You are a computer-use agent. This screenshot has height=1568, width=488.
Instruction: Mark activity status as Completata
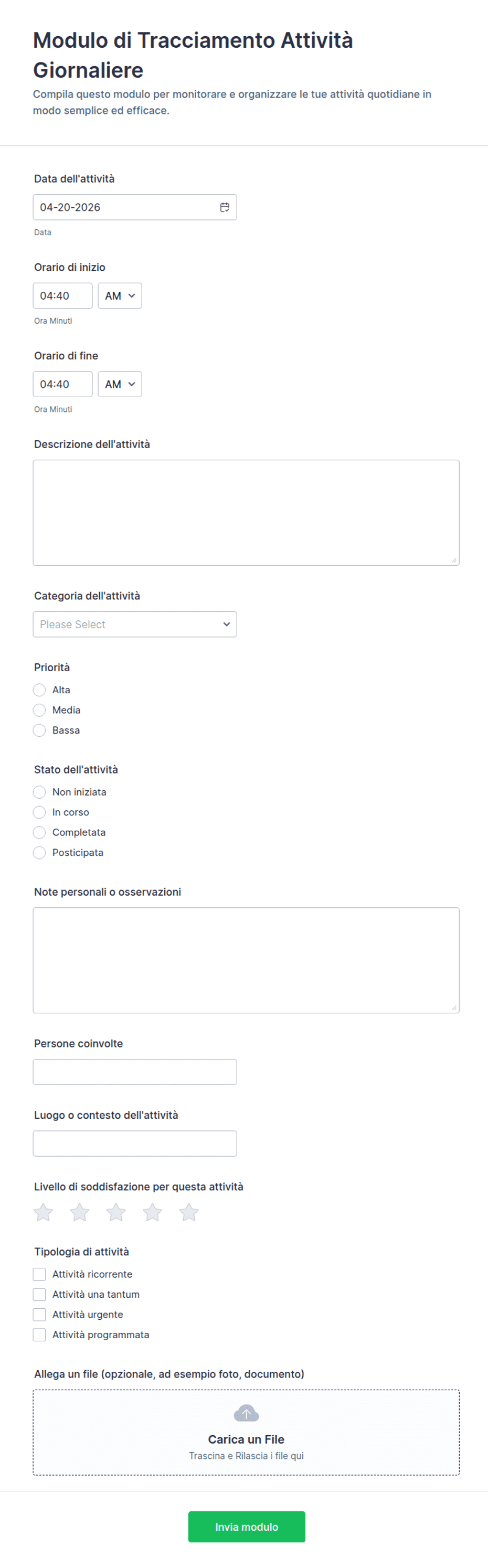pos(39,832)
